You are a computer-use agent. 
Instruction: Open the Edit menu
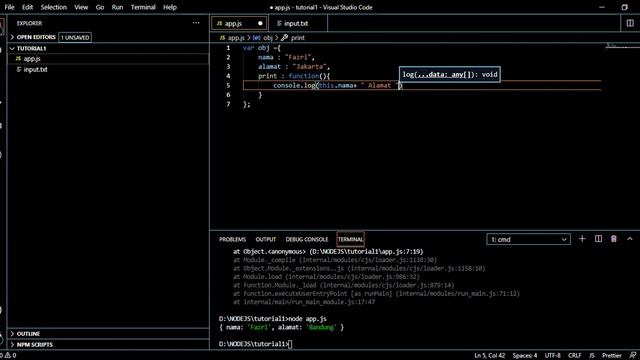click(27, 7)
